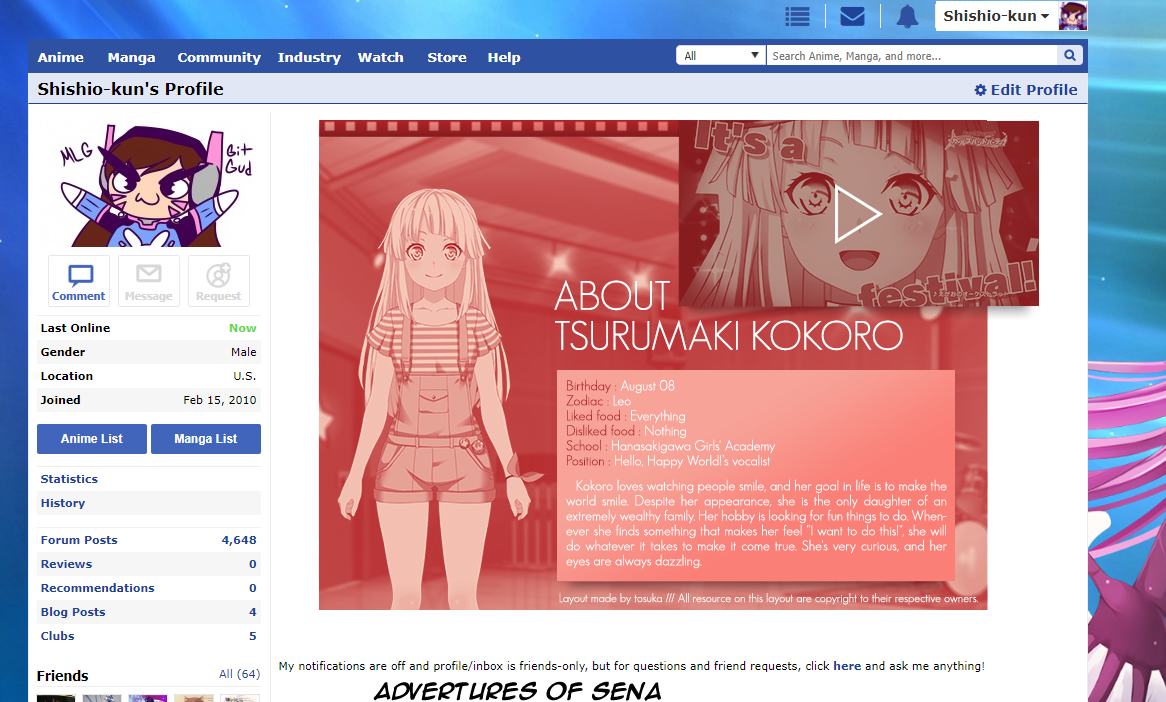View all 64 friends
Image resolution: width=1166 pixels, height=702 pixels.
tap(239, 674)
